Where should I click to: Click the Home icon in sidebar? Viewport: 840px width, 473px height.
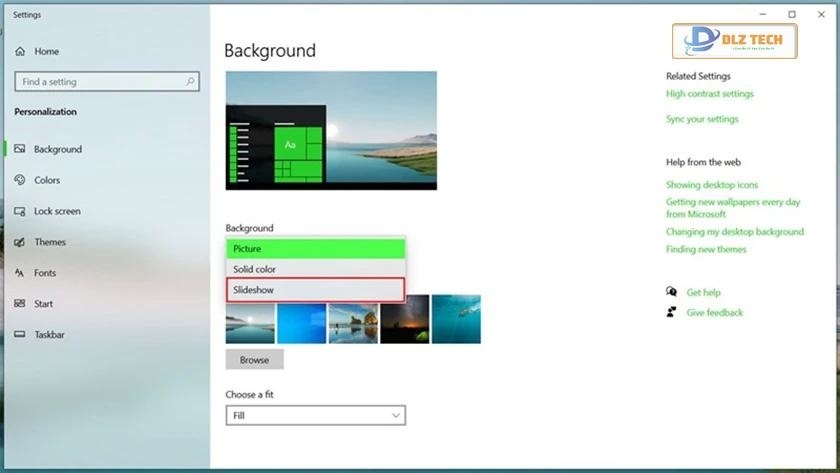(21, 51)
